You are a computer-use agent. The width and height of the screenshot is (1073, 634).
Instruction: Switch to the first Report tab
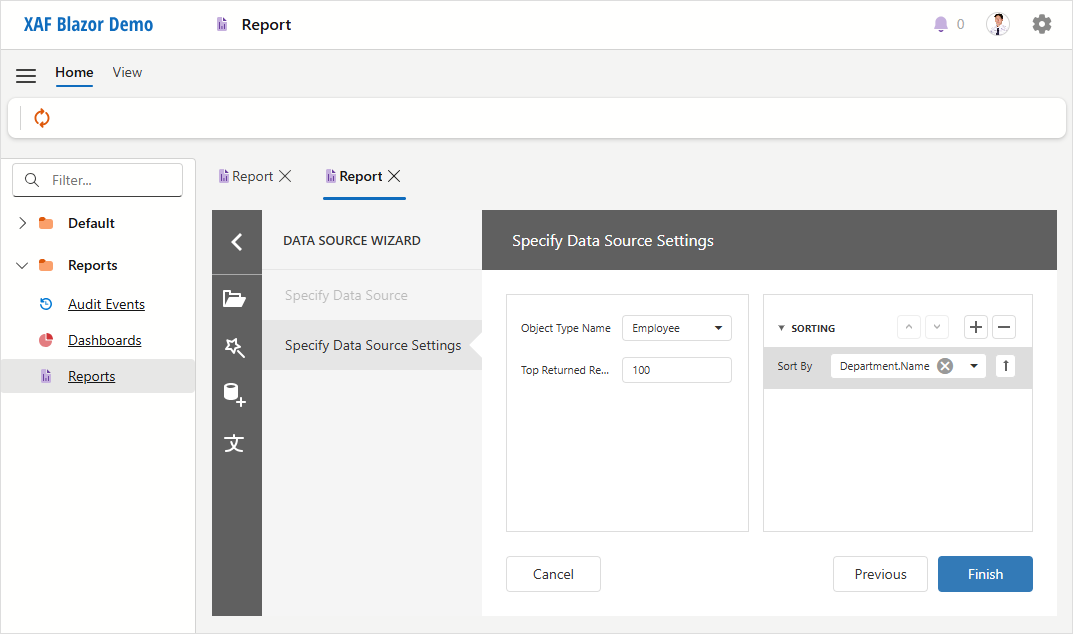click(x=252, y=176)
